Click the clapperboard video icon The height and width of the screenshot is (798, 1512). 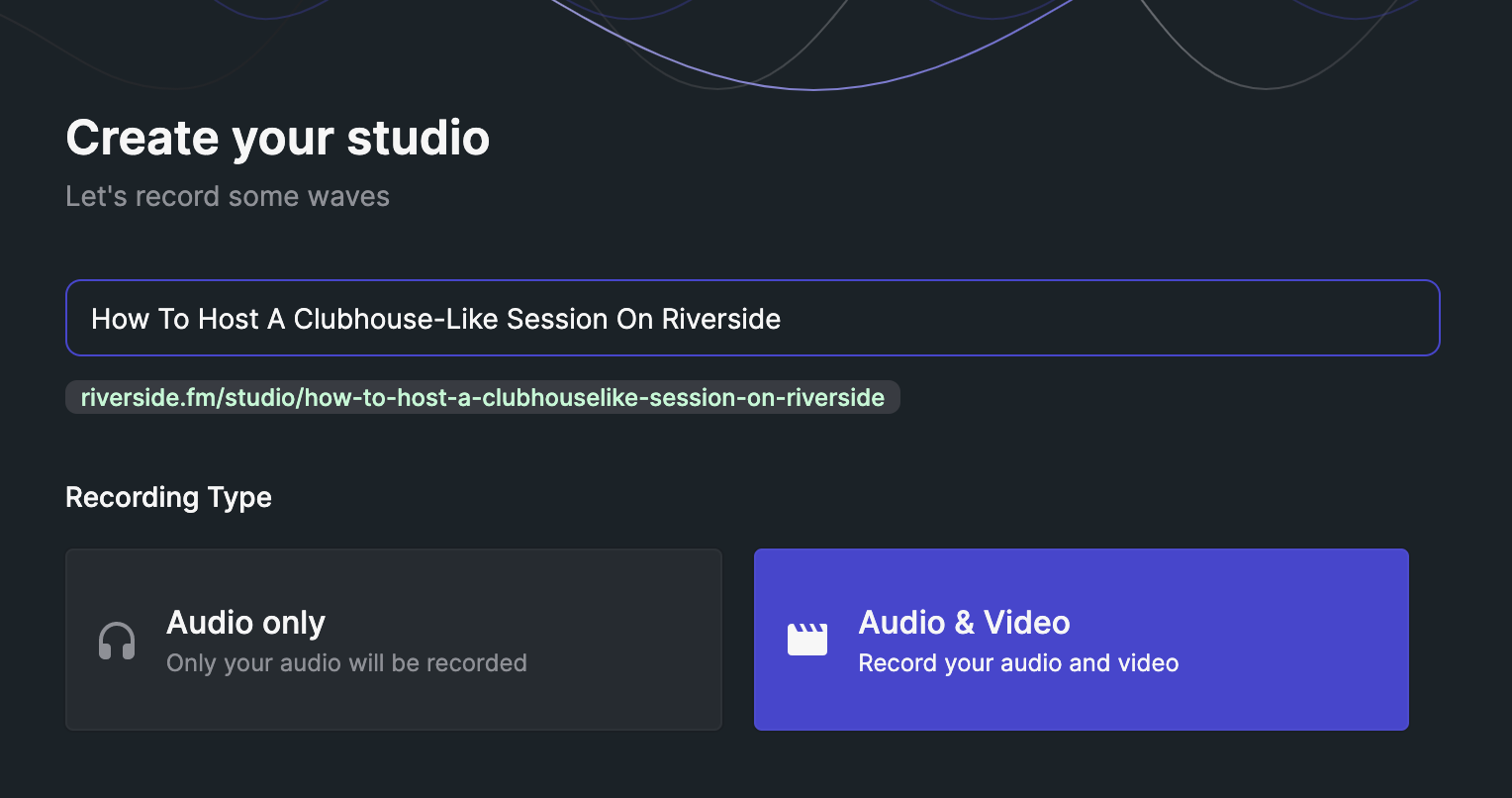(806, 639)
